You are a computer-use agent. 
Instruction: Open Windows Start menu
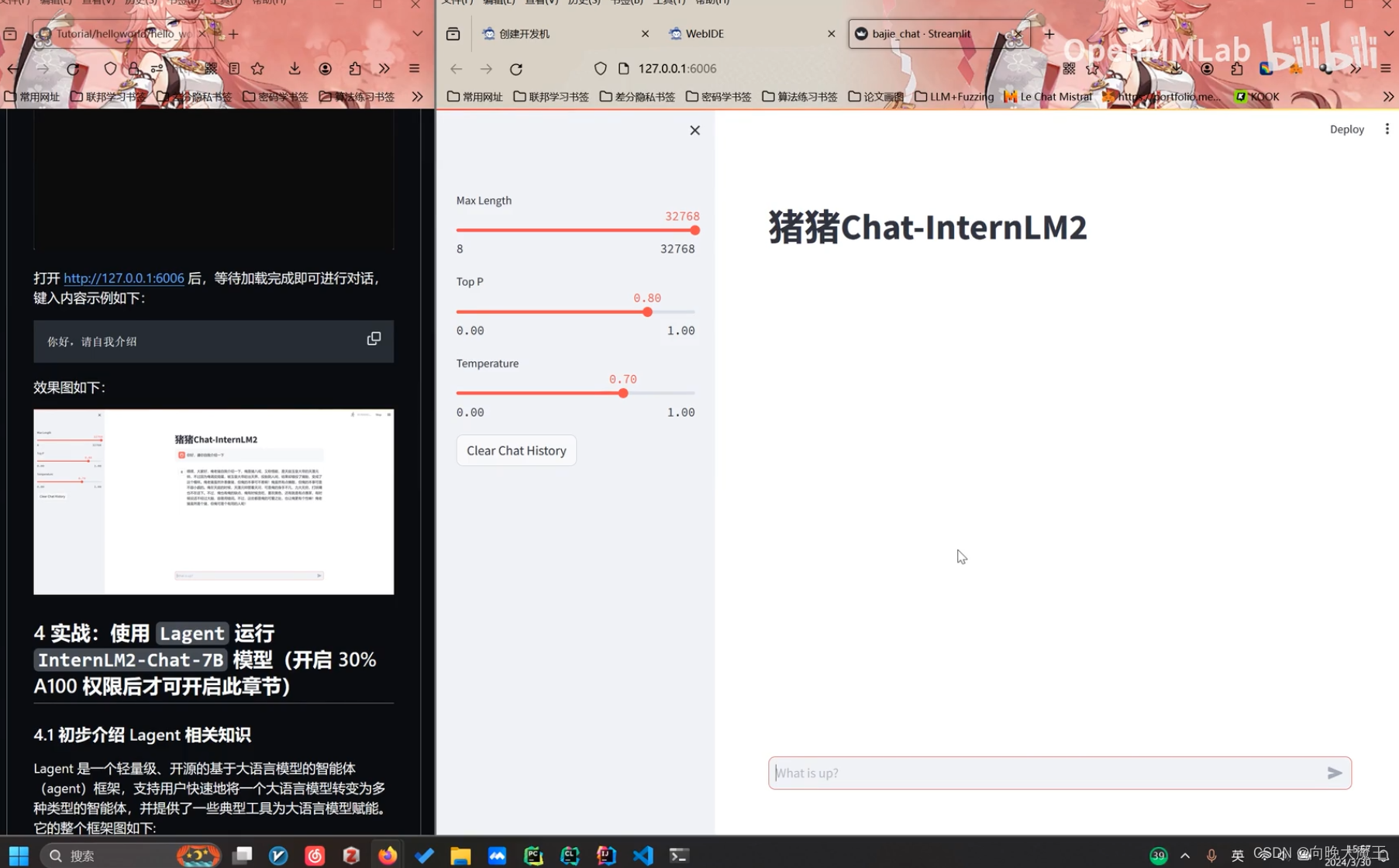tap(19, 856)
